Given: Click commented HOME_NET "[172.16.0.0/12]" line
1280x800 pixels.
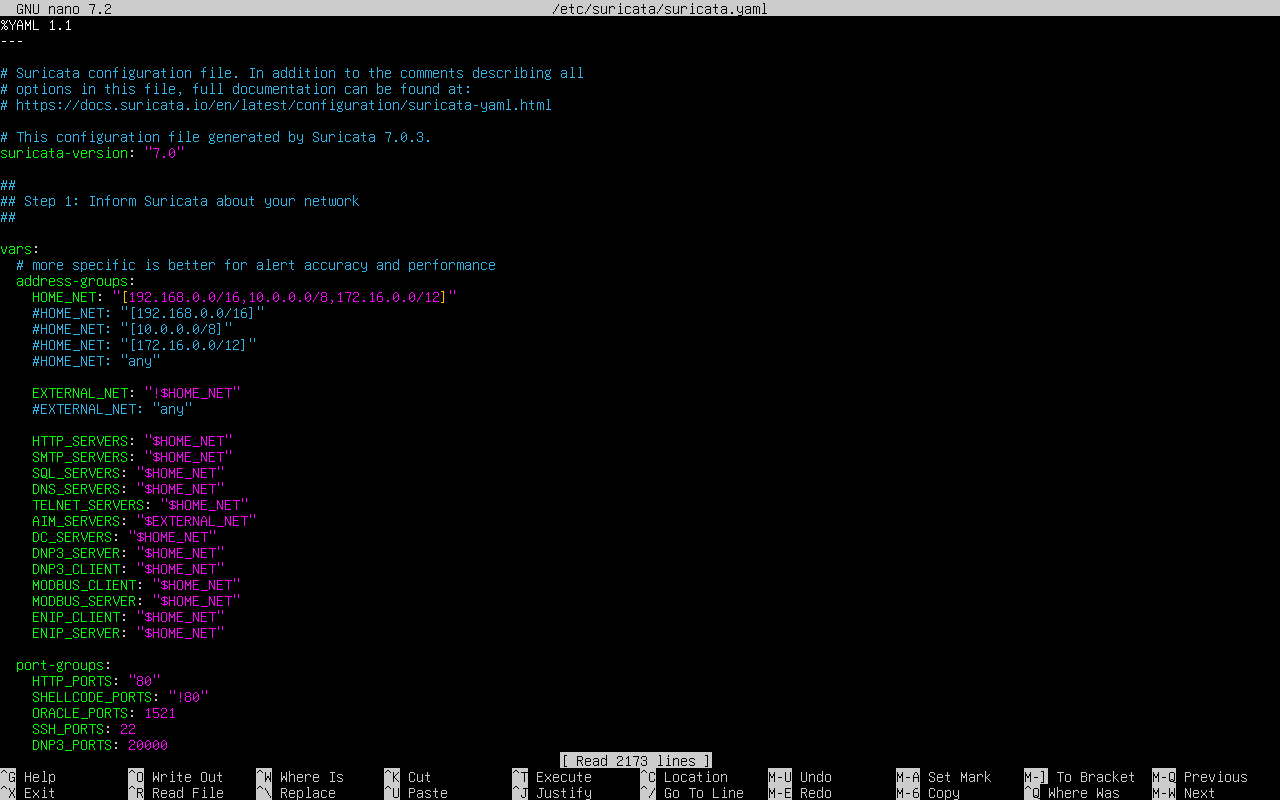Looking at the screenshot, I should (144, 345).
